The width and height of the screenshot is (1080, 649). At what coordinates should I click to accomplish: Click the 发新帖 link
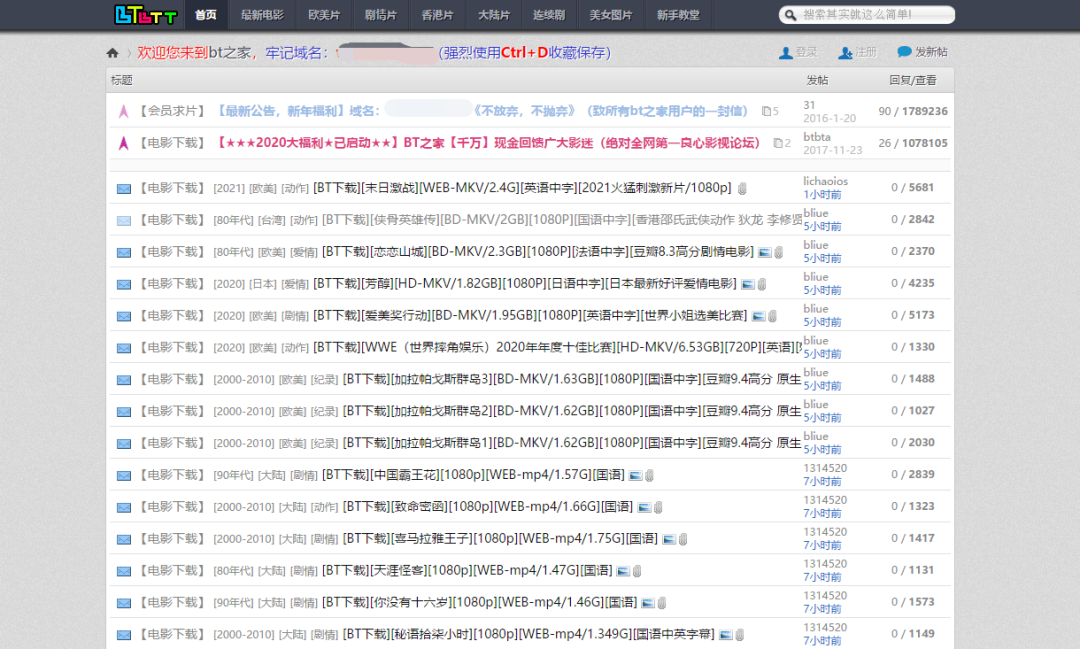(931, 52)
